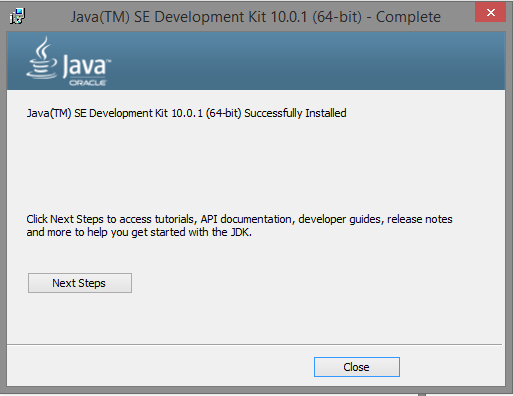Click the installer icon in the title bar
This screenshot has width=513, height=396.
click(17, 16)
